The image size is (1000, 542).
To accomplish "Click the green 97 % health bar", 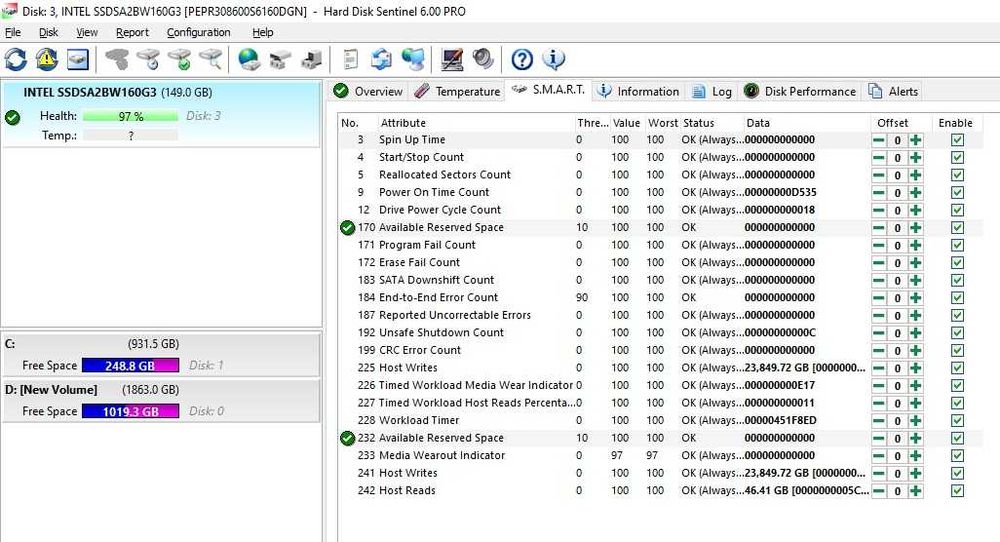I will click(131, 117).
